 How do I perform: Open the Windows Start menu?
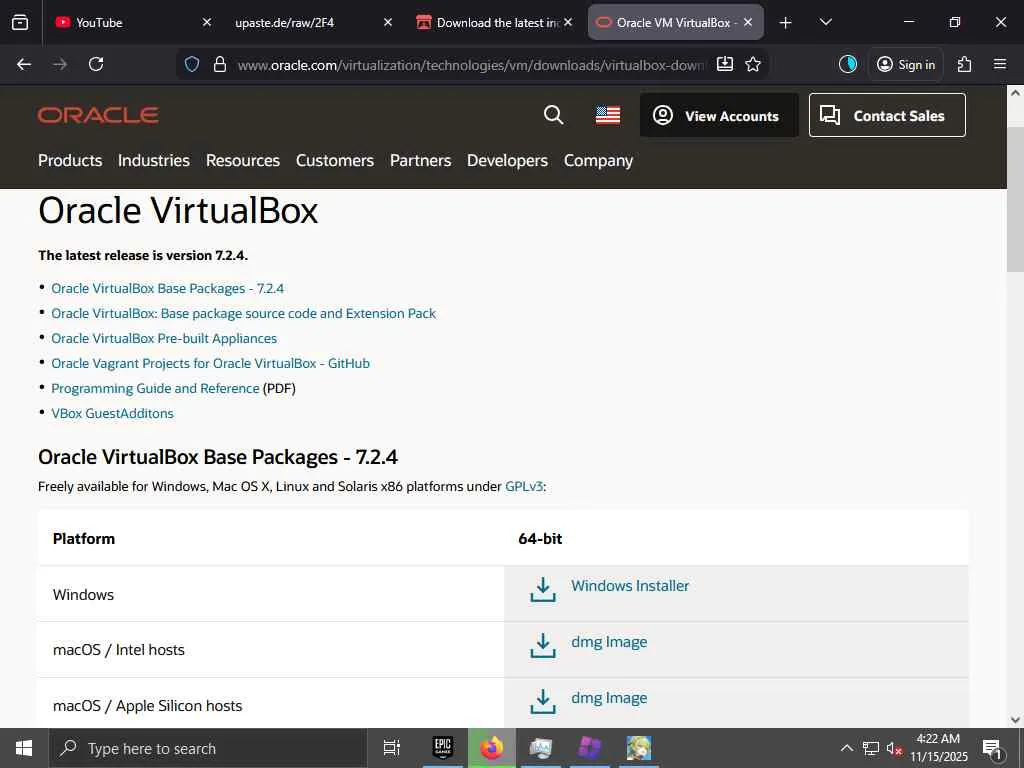pyautogui.click(x=24, y=748)
